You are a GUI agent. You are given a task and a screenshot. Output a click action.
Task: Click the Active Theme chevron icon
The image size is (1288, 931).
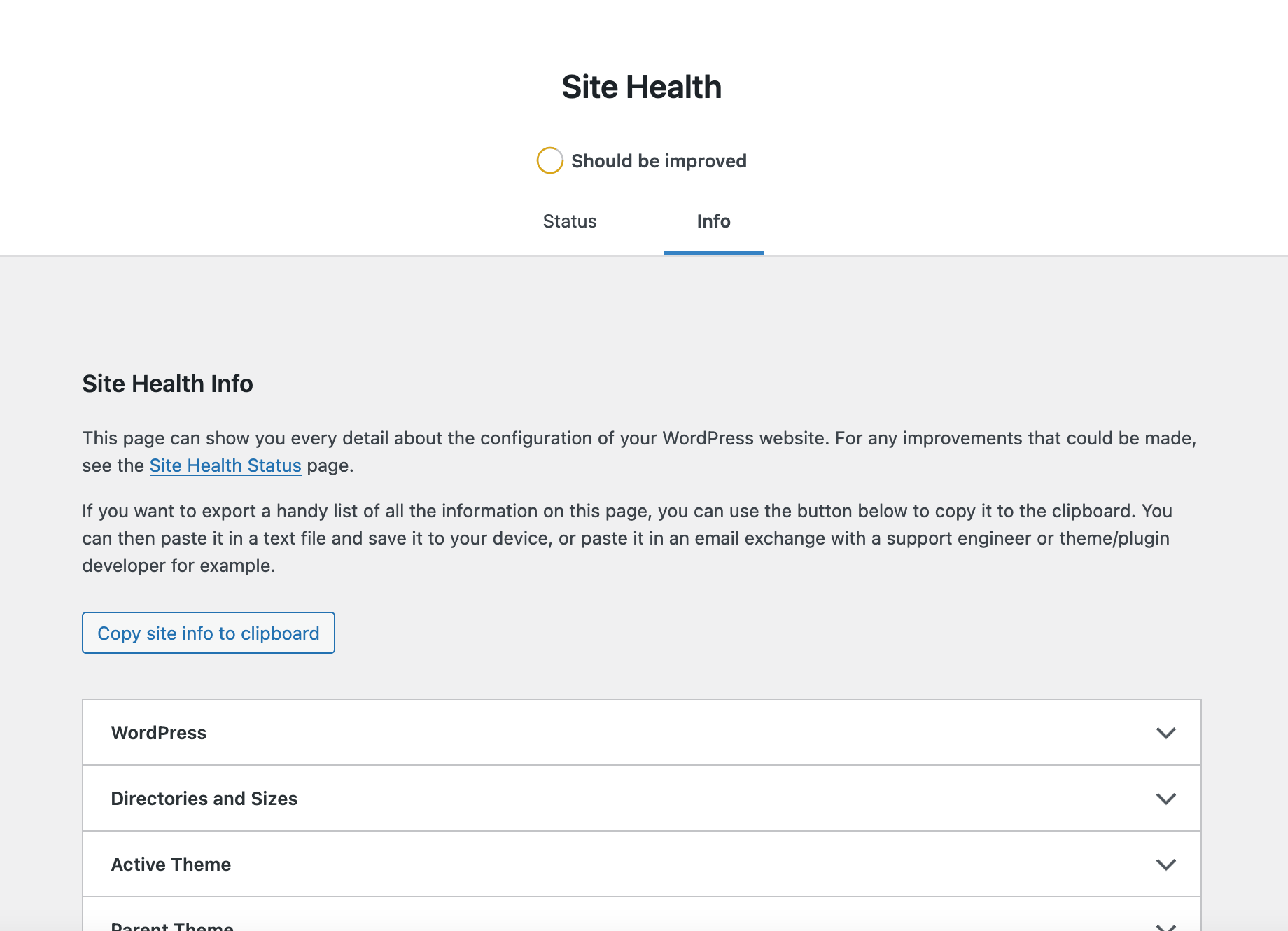[x=1165, y=864]
